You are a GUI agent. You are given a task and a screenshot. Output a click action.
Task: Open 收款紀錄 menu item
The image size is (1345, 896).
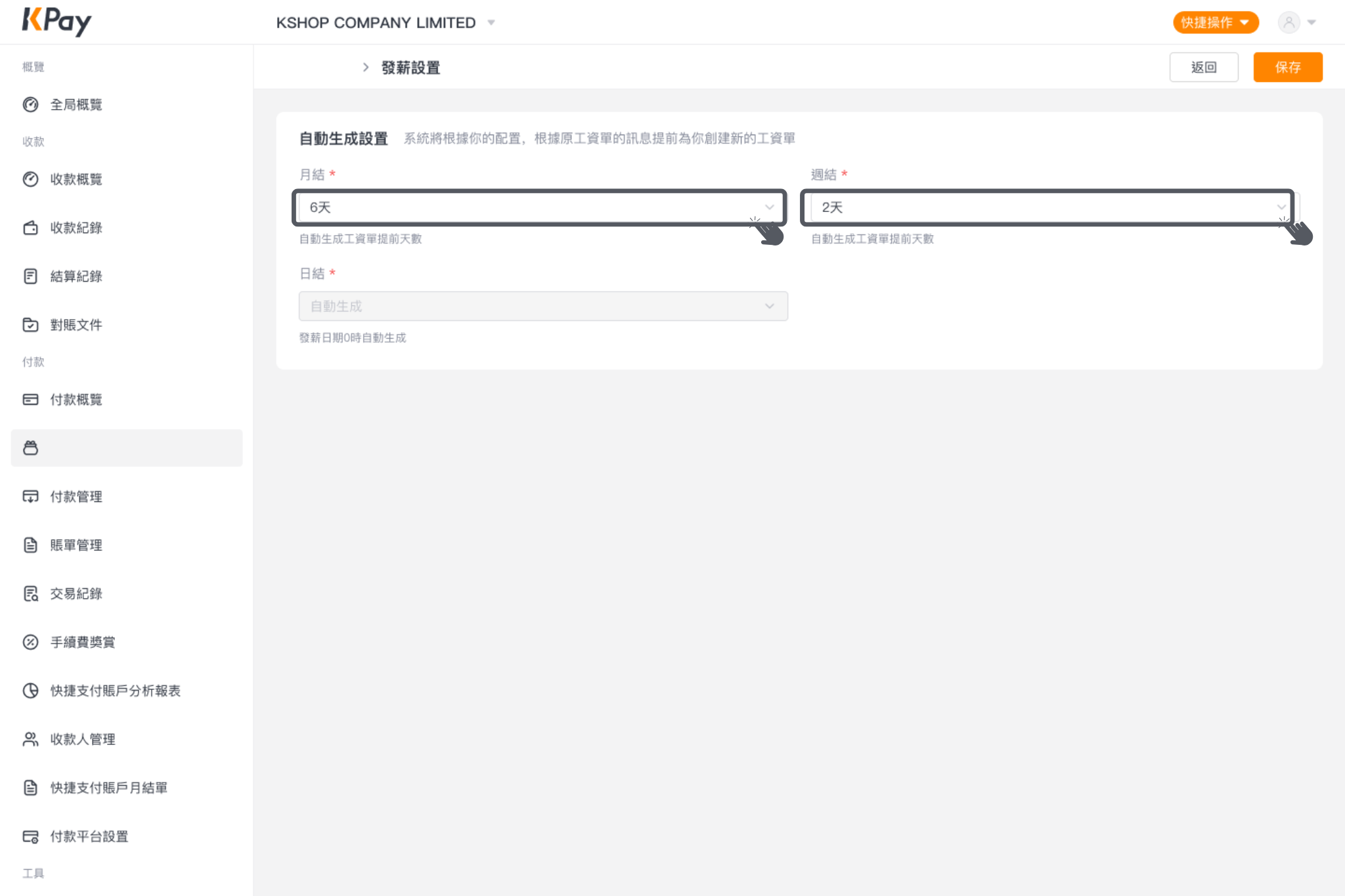pos(126,228)
